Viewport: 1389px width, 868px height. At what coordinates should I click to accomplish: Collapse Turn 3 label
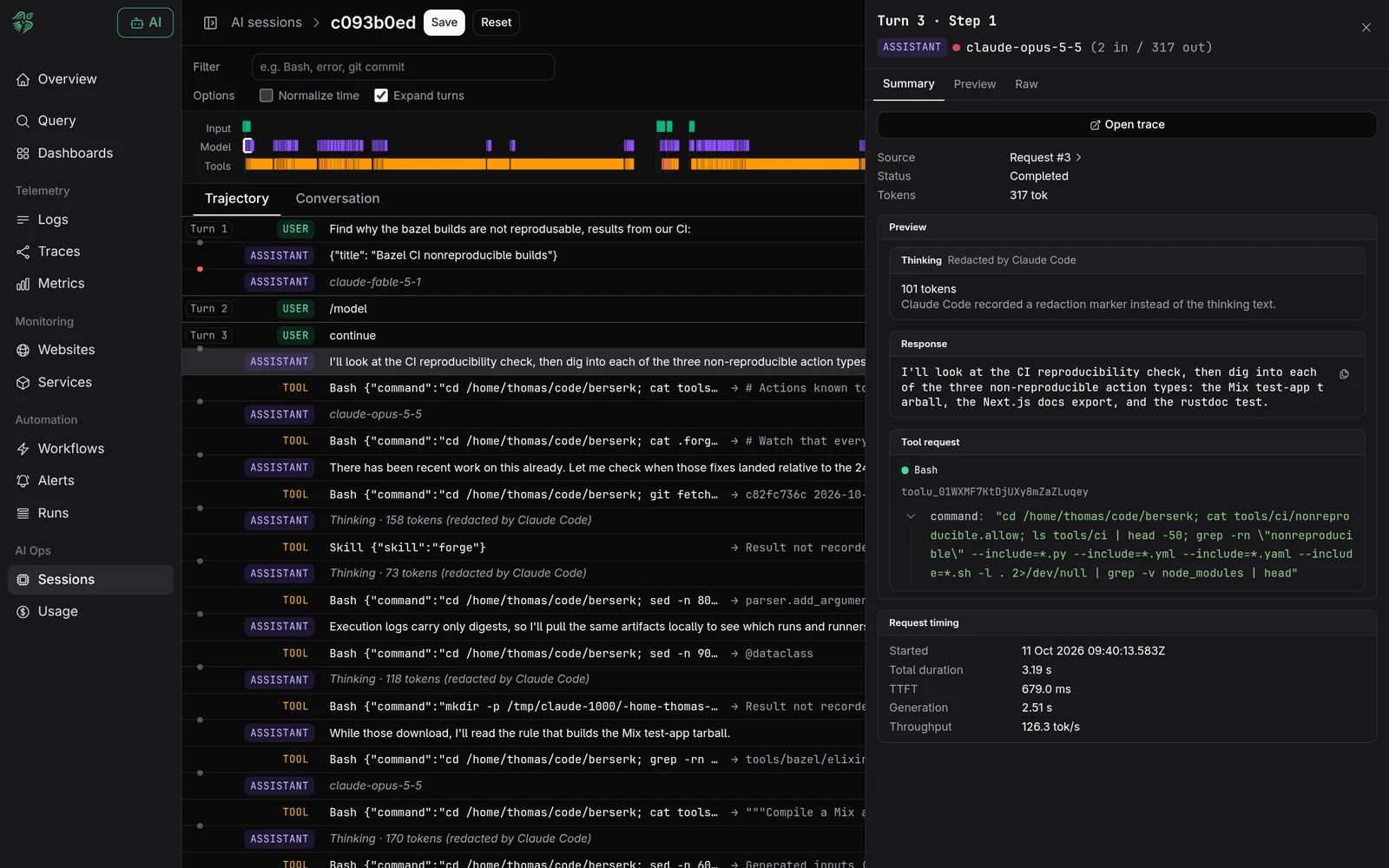[208, 336]
